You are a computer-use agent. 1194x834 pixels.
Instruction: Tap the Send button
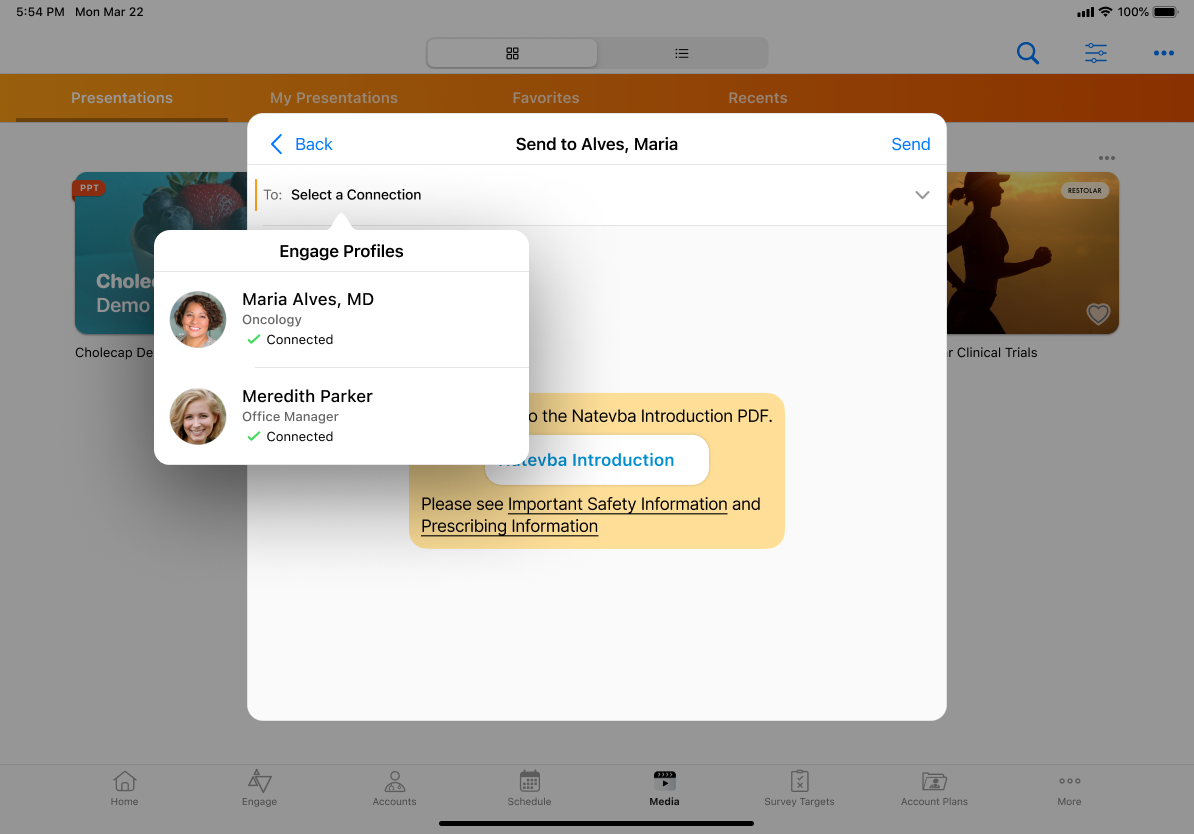(910, 144)
